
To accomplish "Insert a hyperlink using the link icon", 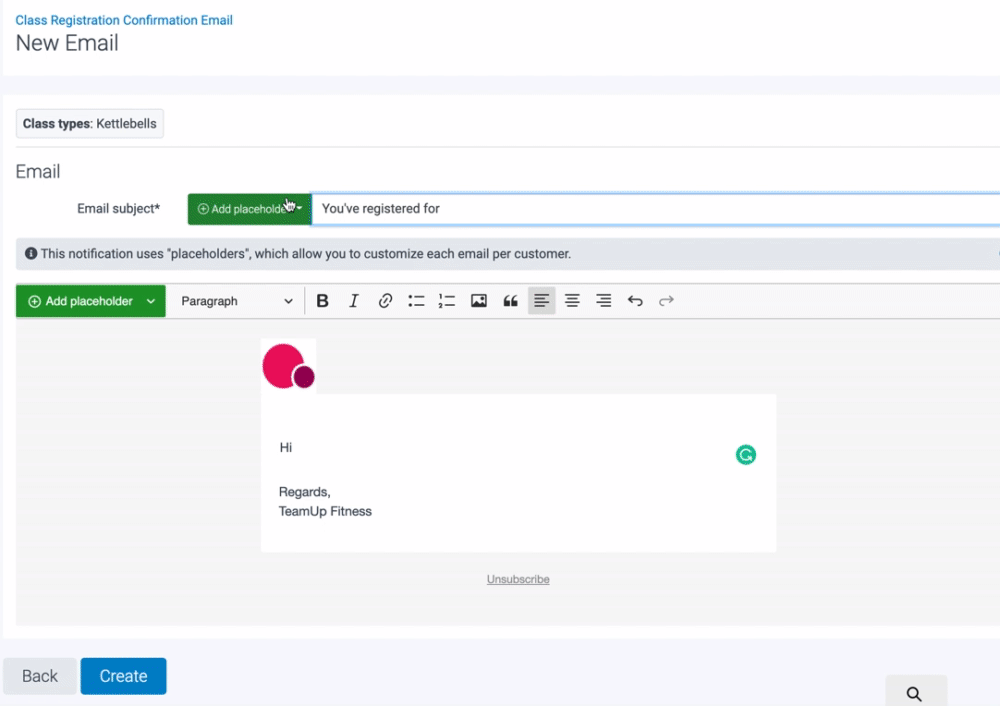I will point(385,301).
